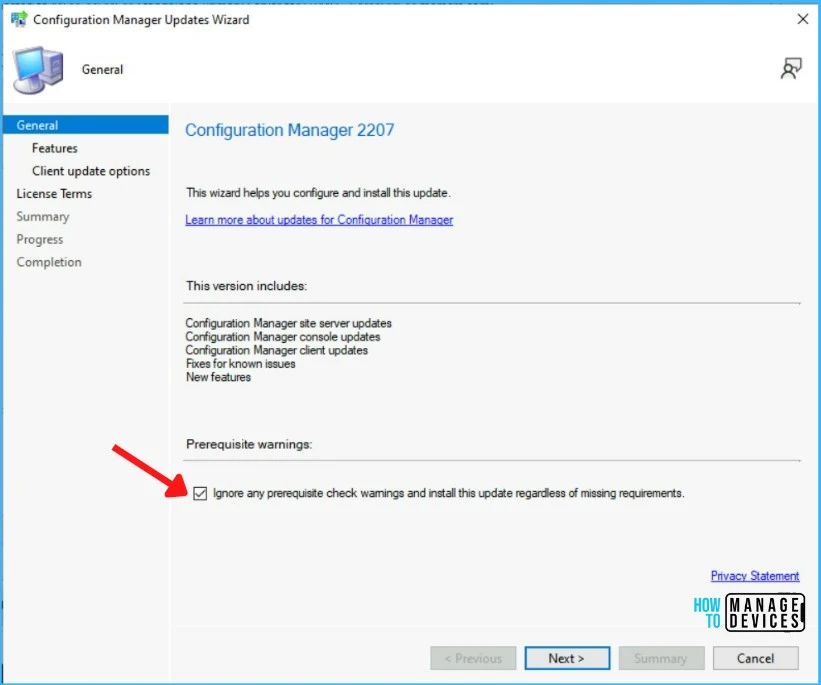The width and height of the screenshot is (821, 685).
Task: Select License Terms in sidebar
Action: coord(54,194)
